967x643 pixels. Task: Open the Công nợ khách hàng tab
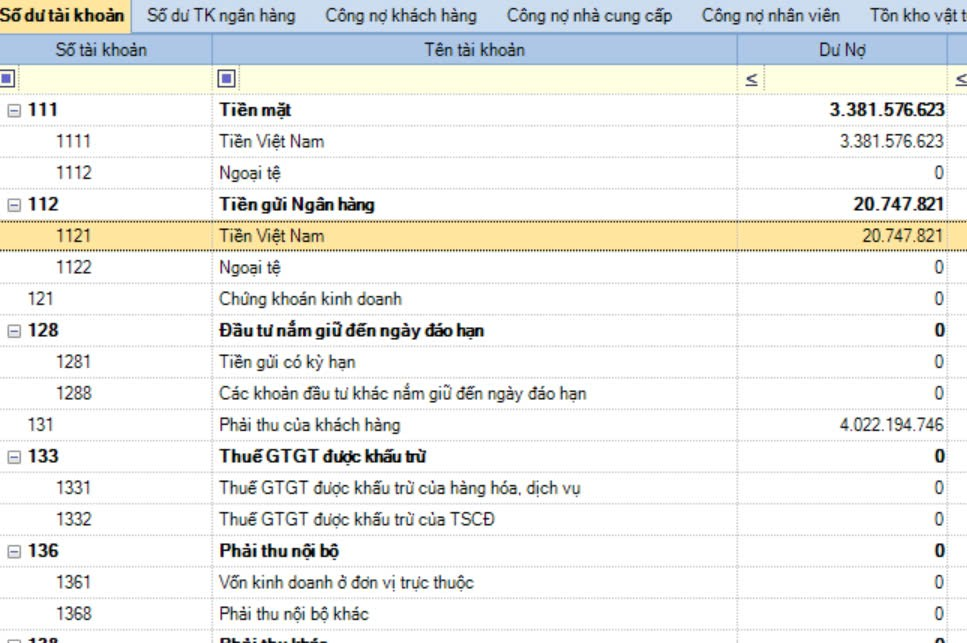coord(401,16)
